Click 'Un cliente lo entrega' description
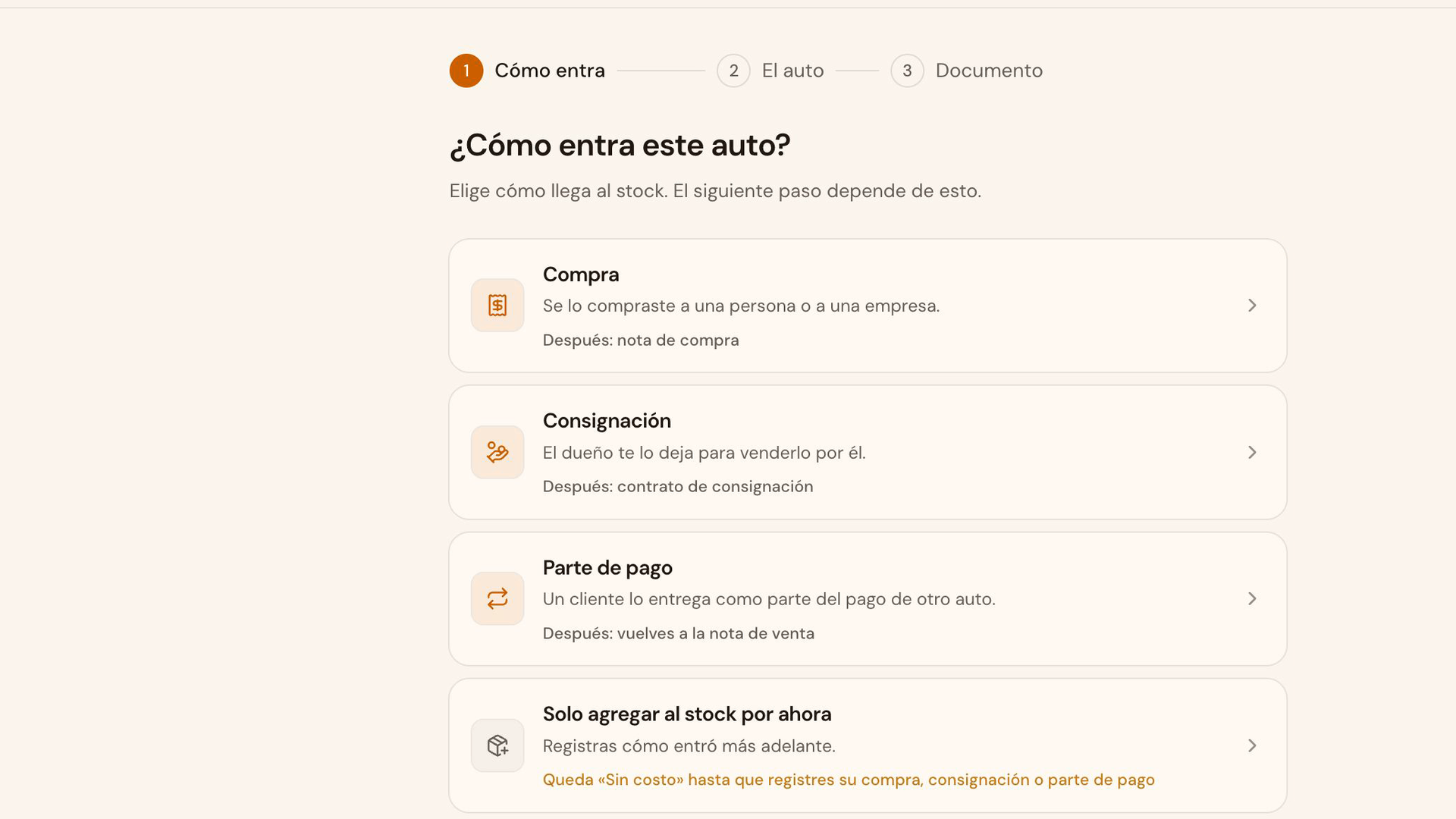The image size is (1456, 819). point(769,599)
